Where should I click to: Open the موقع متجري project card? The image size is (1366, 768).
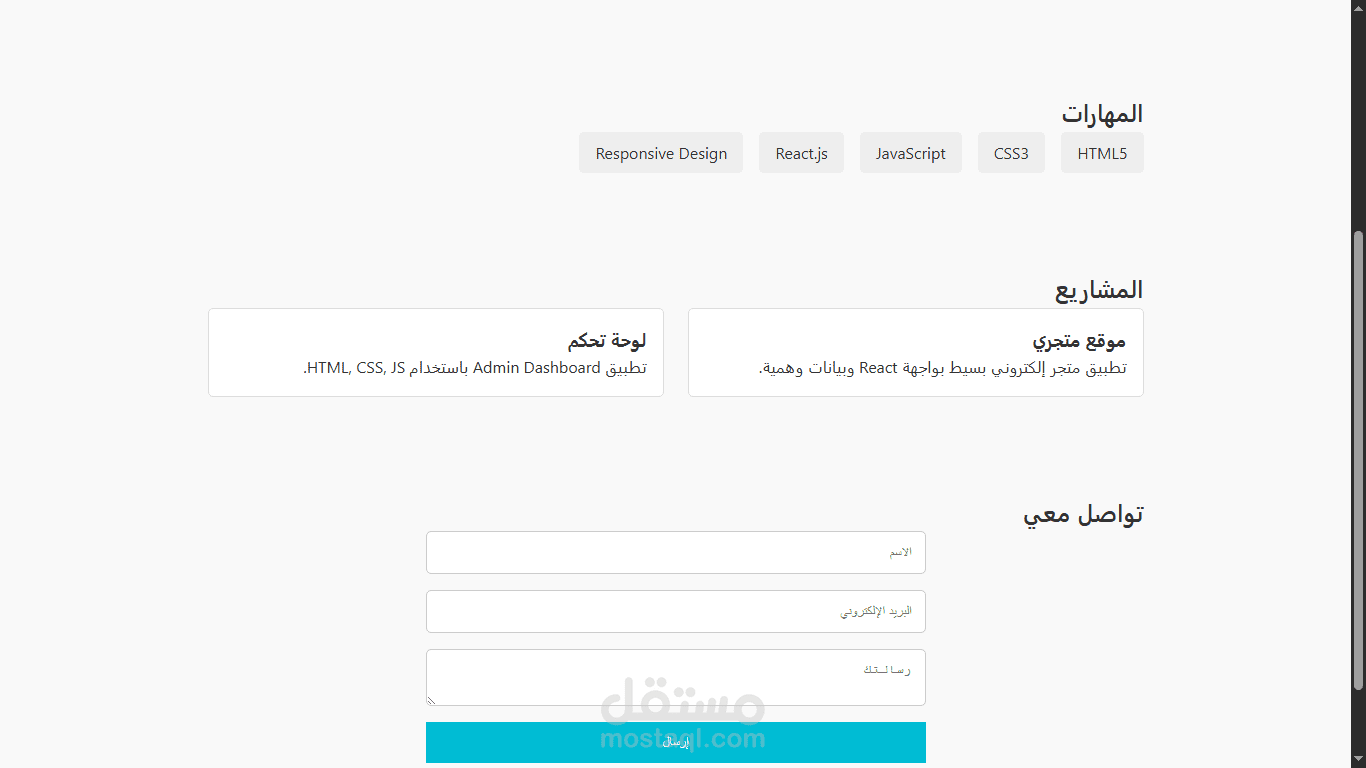coord(916,353)
